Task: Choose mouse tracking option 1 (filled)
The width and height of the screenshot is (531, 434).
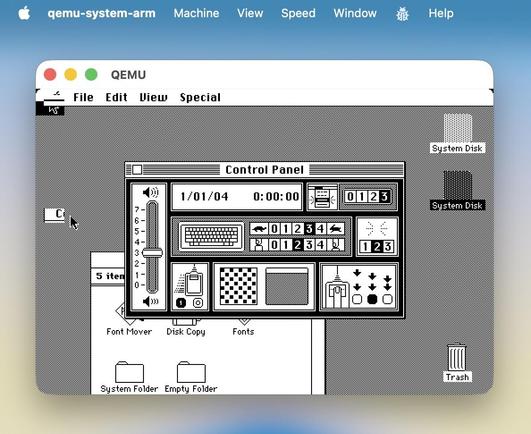Action: tap(181, 303)
